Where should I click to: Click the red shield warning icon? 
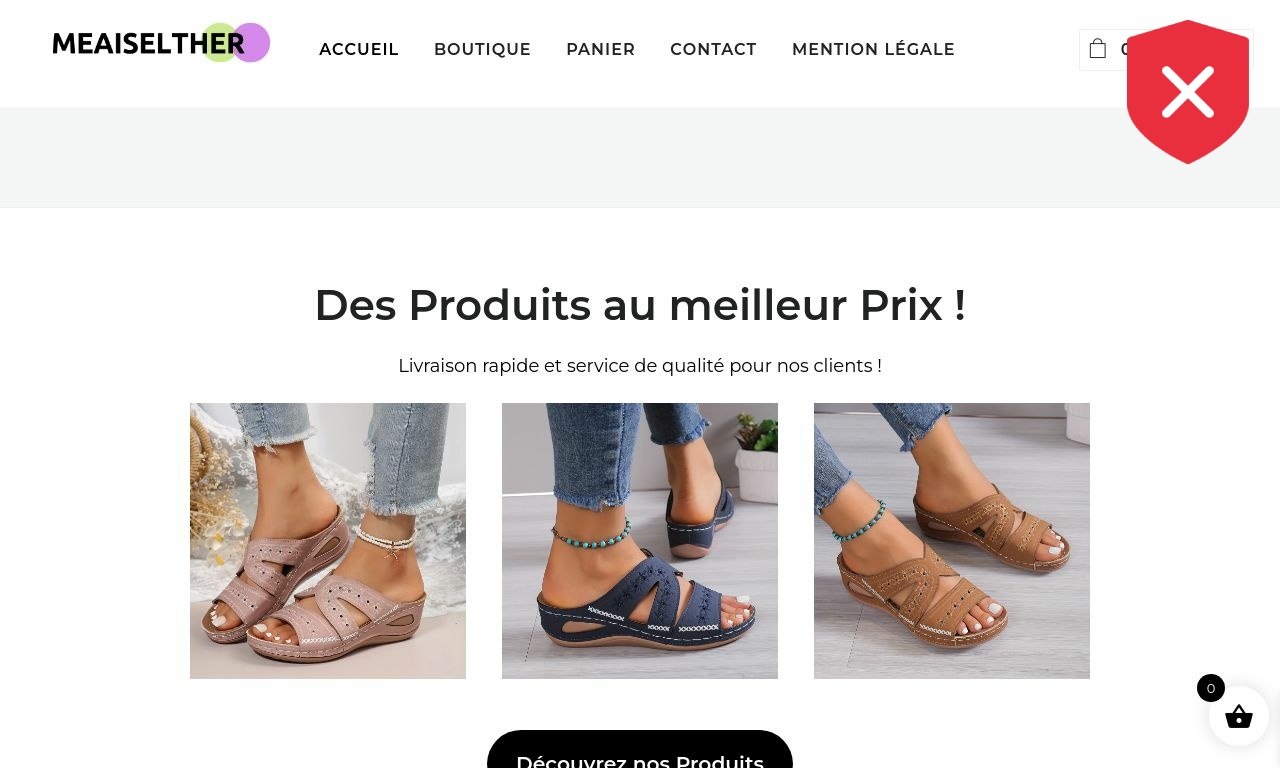pyautogui.click(x=1188, y=92)
